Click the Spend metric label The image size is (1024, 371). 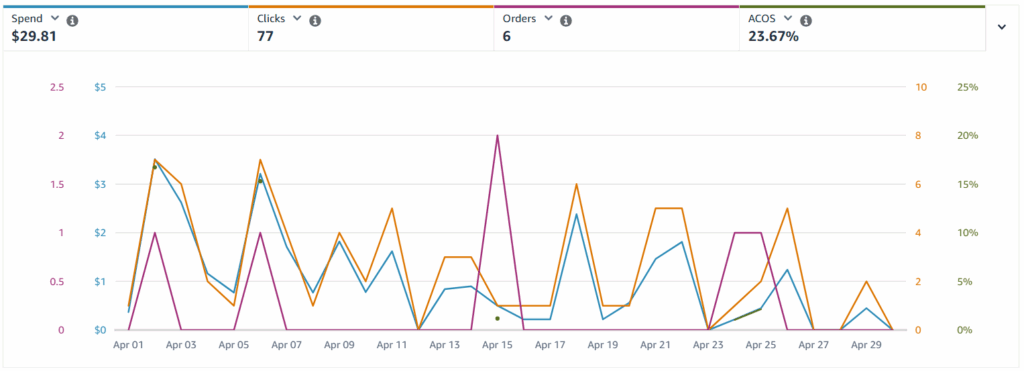point(27,19)
